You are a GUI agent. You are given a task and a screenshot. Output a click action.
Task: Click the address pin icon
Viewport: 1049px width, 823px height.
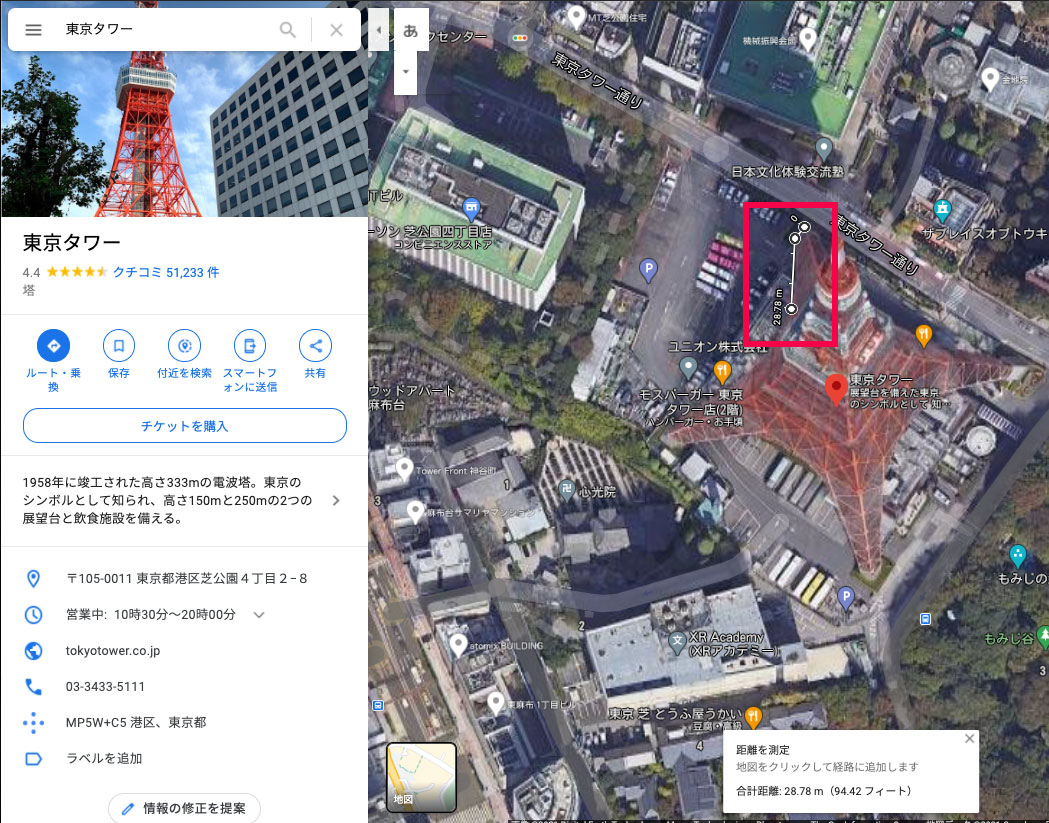click(x=33, y=579)
